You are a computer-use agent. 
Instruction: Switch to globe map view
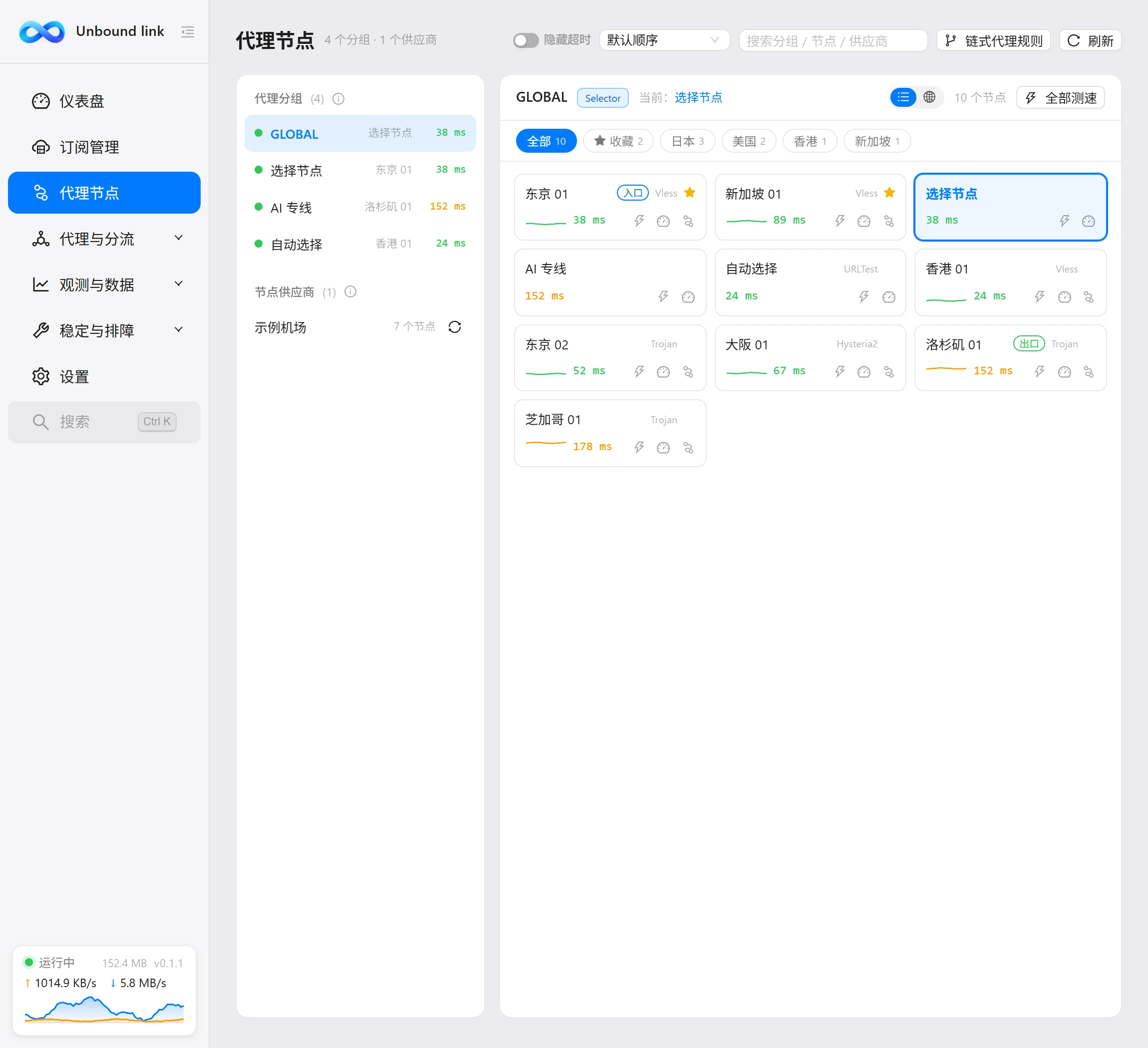tap(929, 97)
